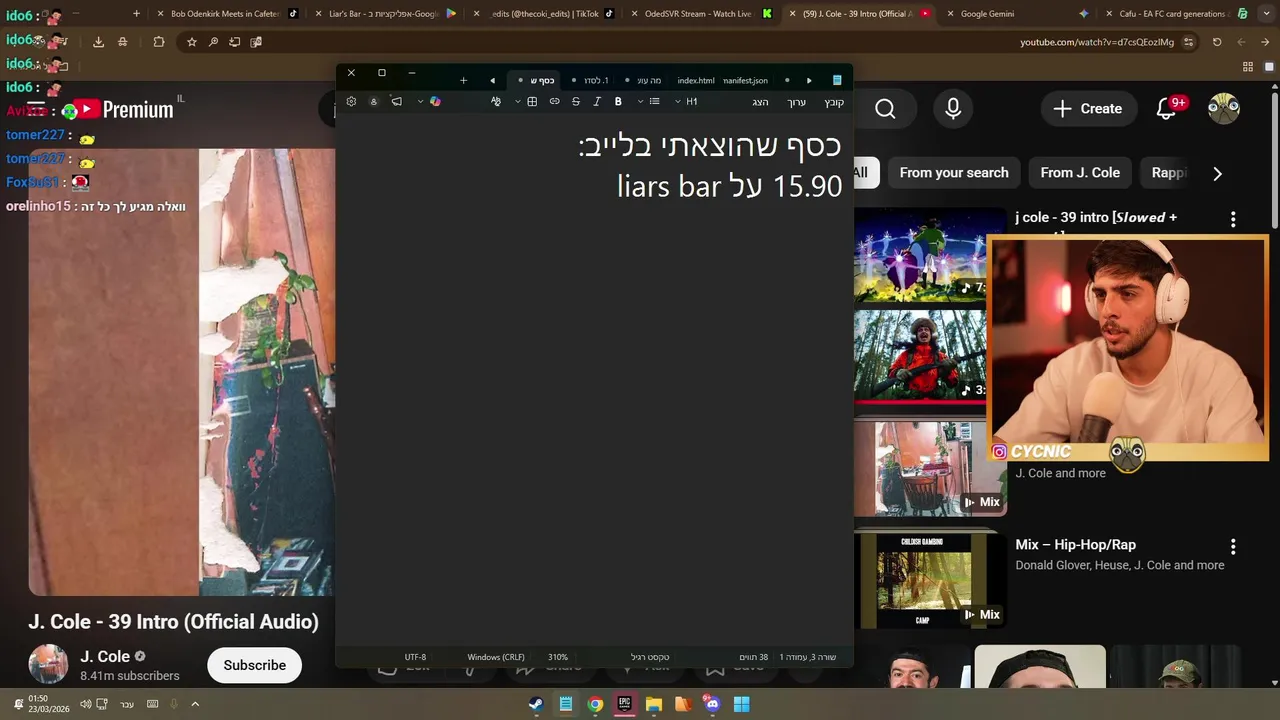Click the 310% zoom level in status bar
The height and width of the screenshot is (720, 1280).
pos(558,657)
